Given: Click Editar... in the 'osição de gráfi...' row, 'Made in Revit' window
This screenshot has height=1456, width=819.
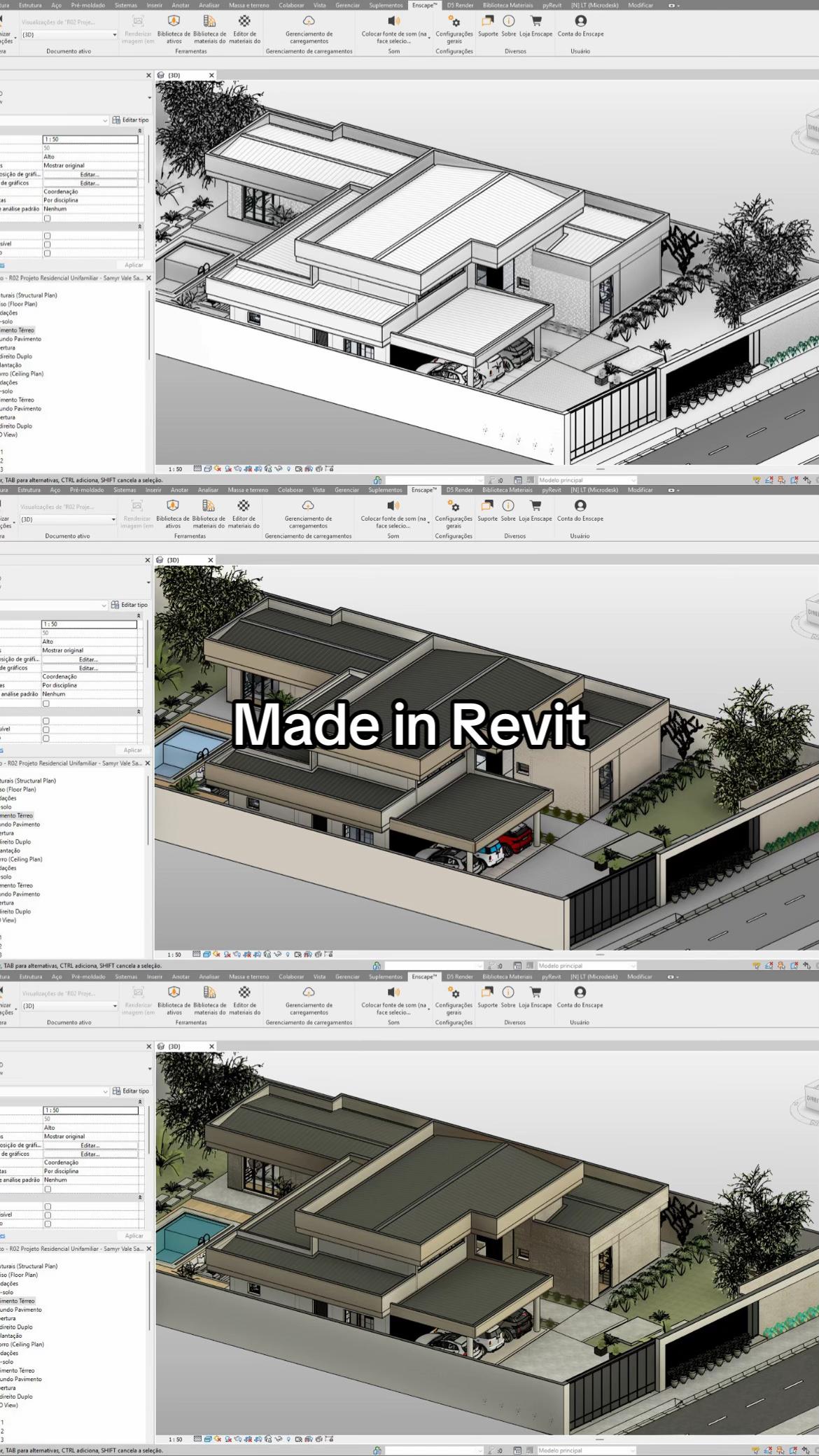Looking at the screenshot, I should pyautogui.click(x=88, y=659).
